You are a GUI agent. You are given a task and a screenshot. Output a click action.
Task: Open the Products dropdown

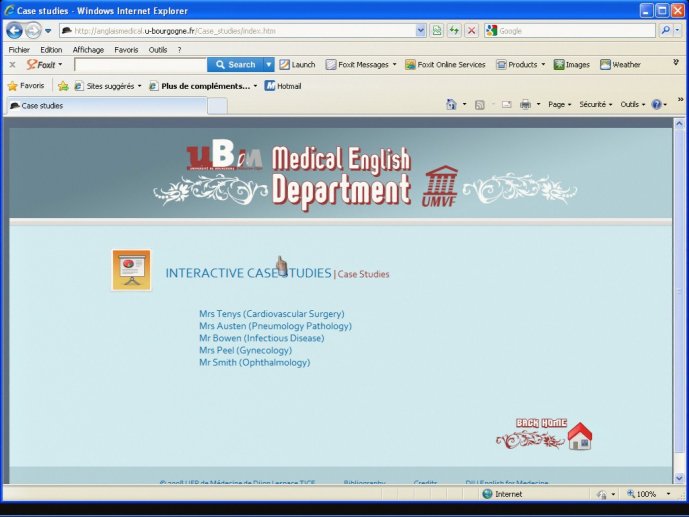[521, 65]
